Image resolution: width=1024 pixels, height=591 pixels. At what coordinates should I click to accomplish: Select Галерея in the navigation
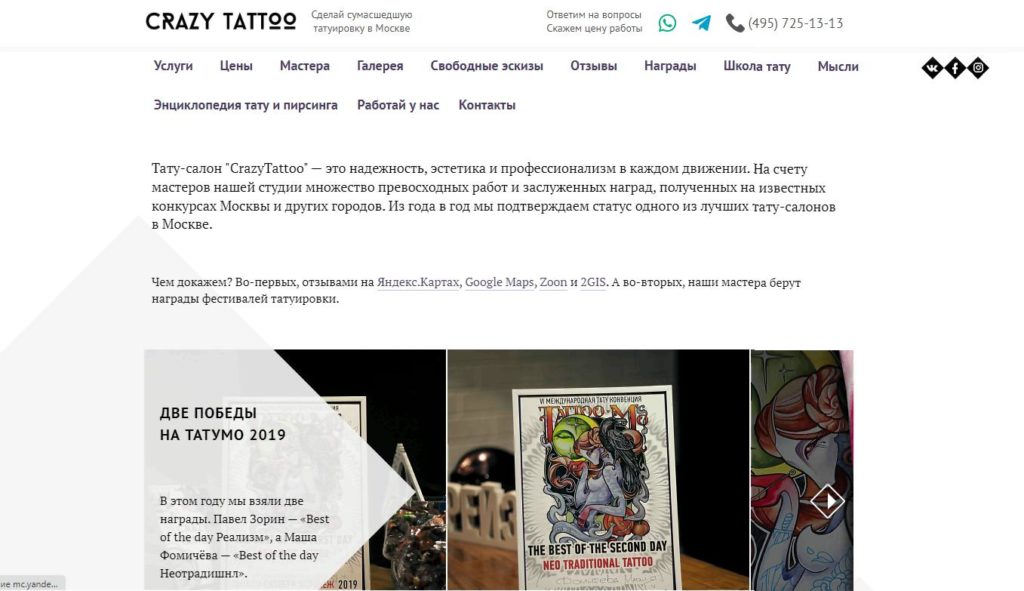(380, 66)
